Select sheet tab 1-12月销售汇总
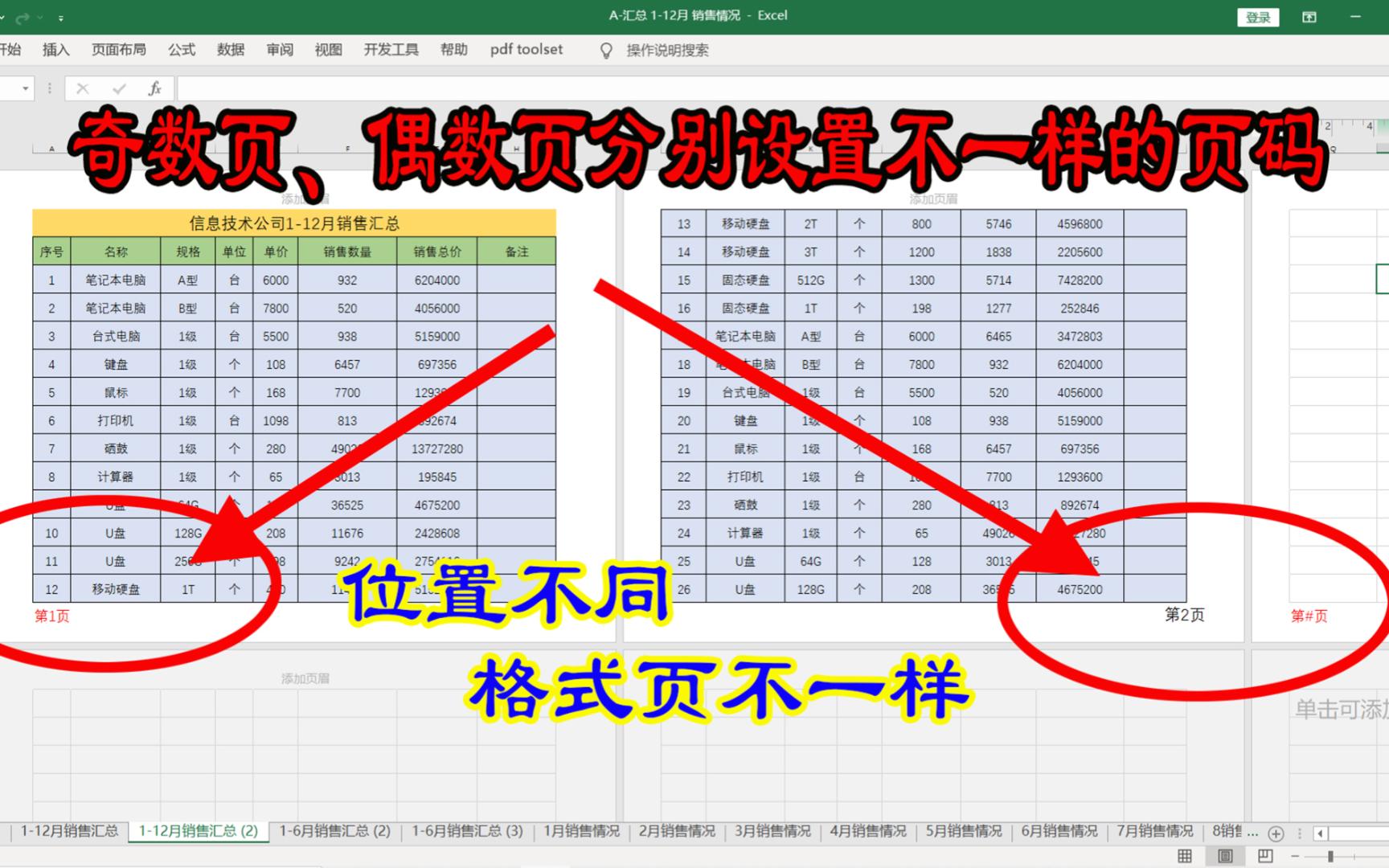Screen dimensions: 1389x868 [x=69, y=831]
